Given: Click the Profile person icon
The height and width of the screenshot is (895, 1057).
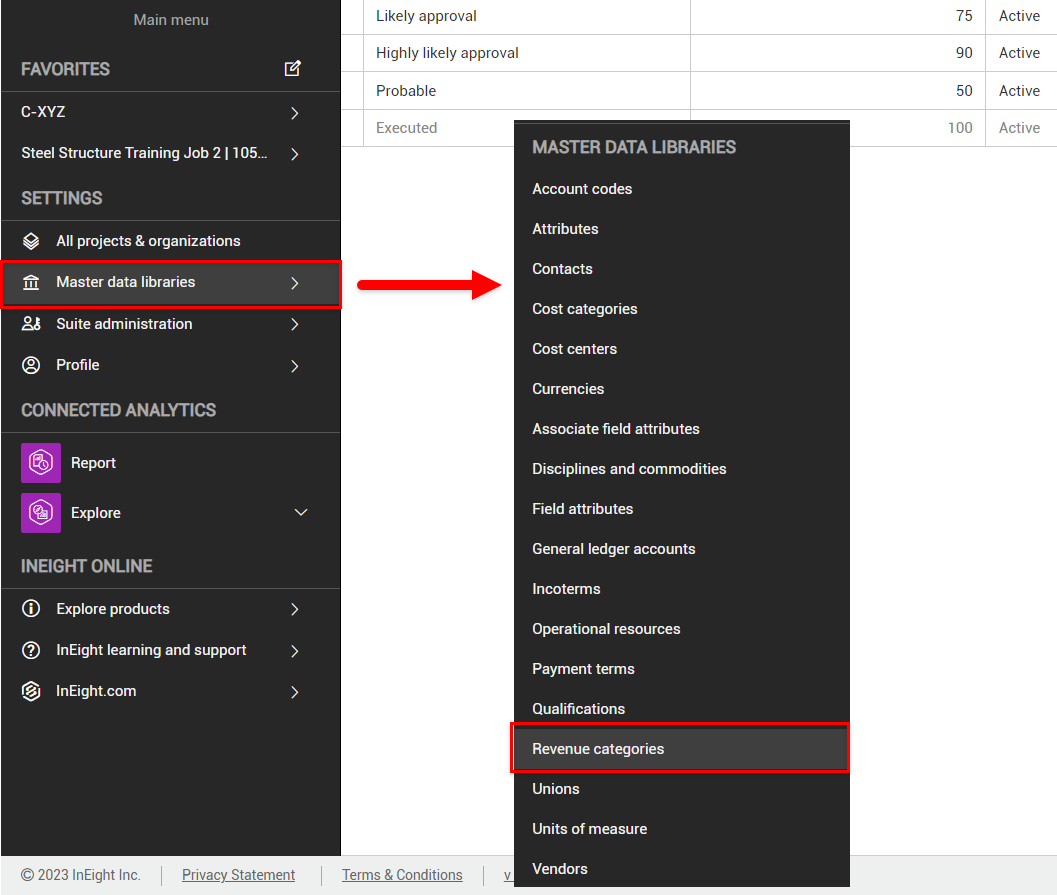Looking at the screenshot, I should [x=32, y=365].
